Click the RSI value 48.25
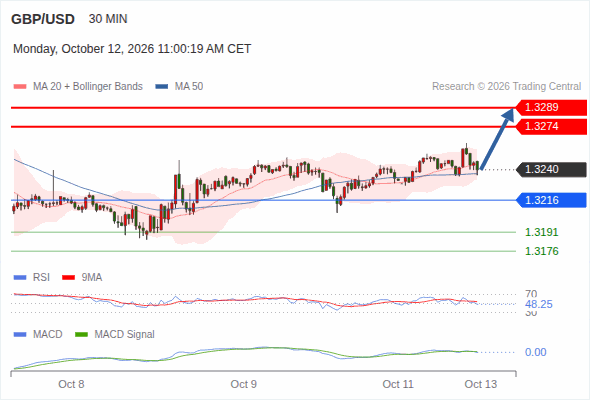The image size is (590, 400). click(x=539, y=304)
